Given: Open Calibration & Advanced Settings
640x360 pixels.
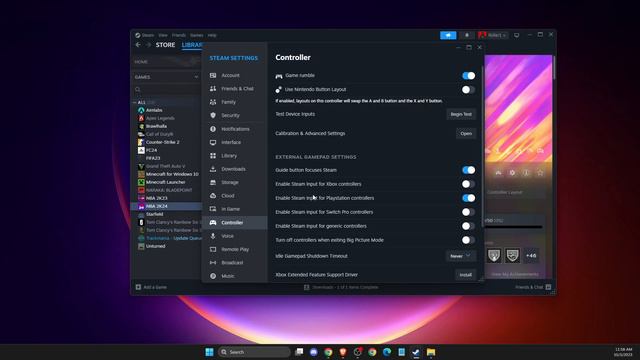Looking at the screenshot, I should [466, 133].
